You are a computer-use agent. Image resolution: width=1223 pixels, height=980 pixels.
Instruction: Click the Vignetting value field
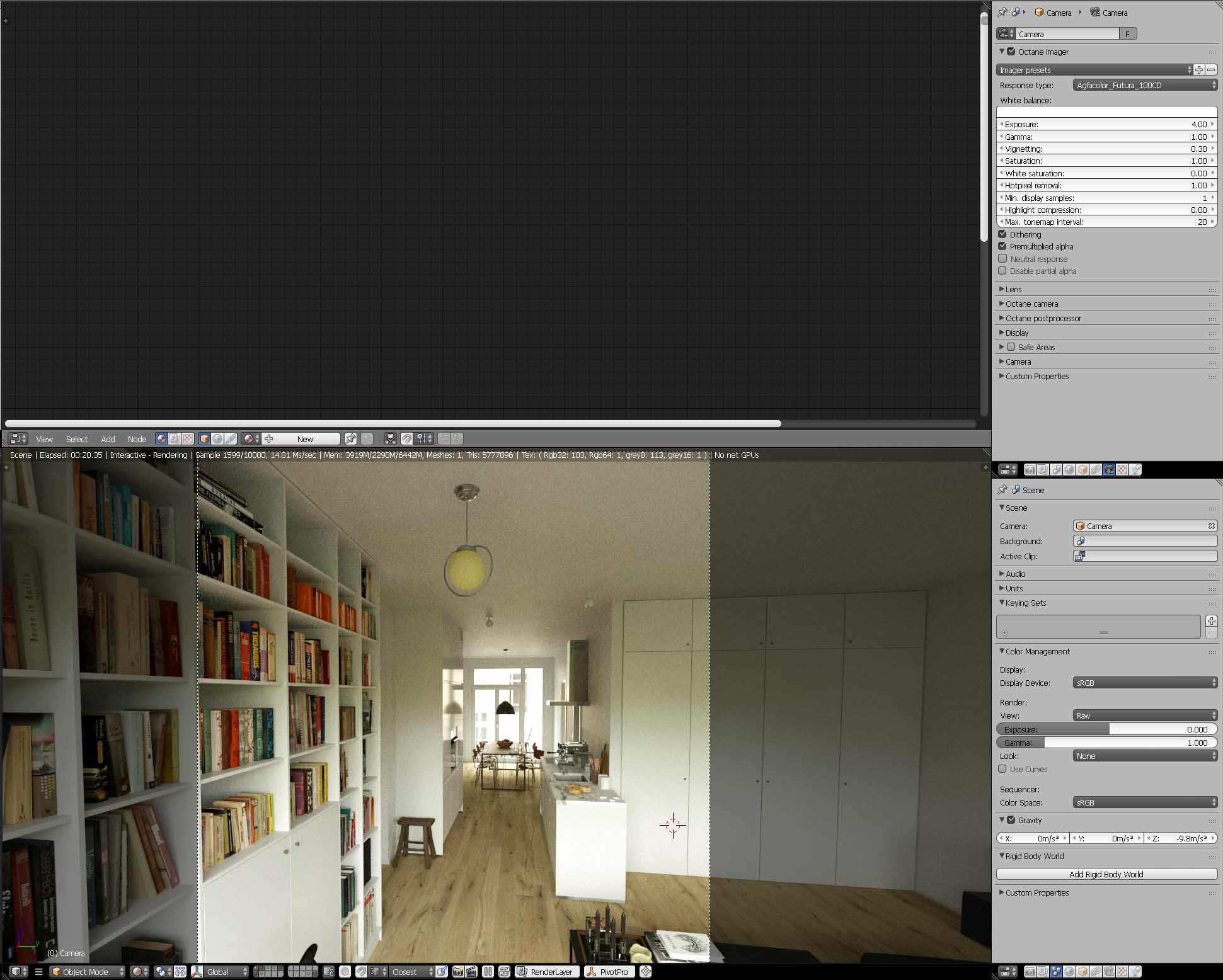pyautogui.click(x=1106, y=149)
